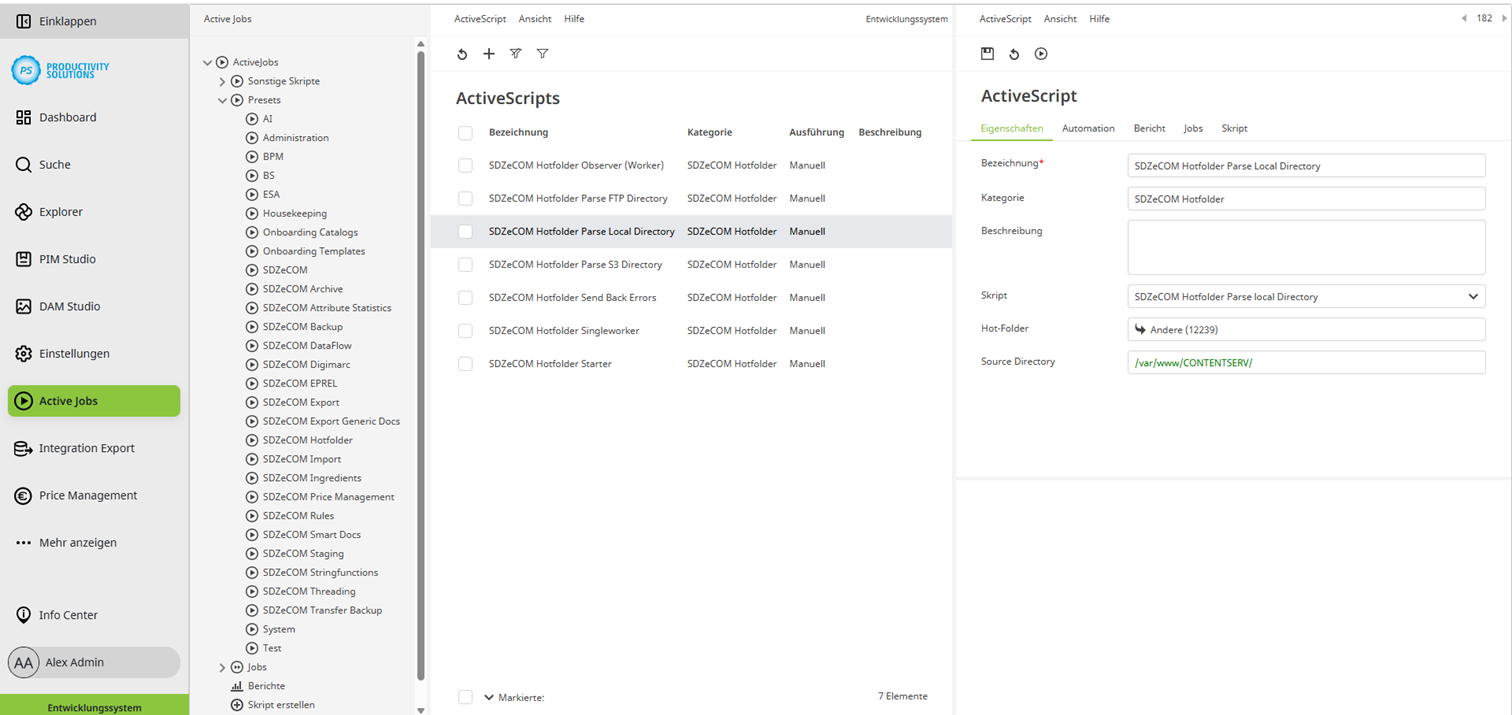Screen dimensions: 1512x715
Task: Select the checkbox for SDZeCOM Hotfolder Observer (Worker)
Action: 465,165
